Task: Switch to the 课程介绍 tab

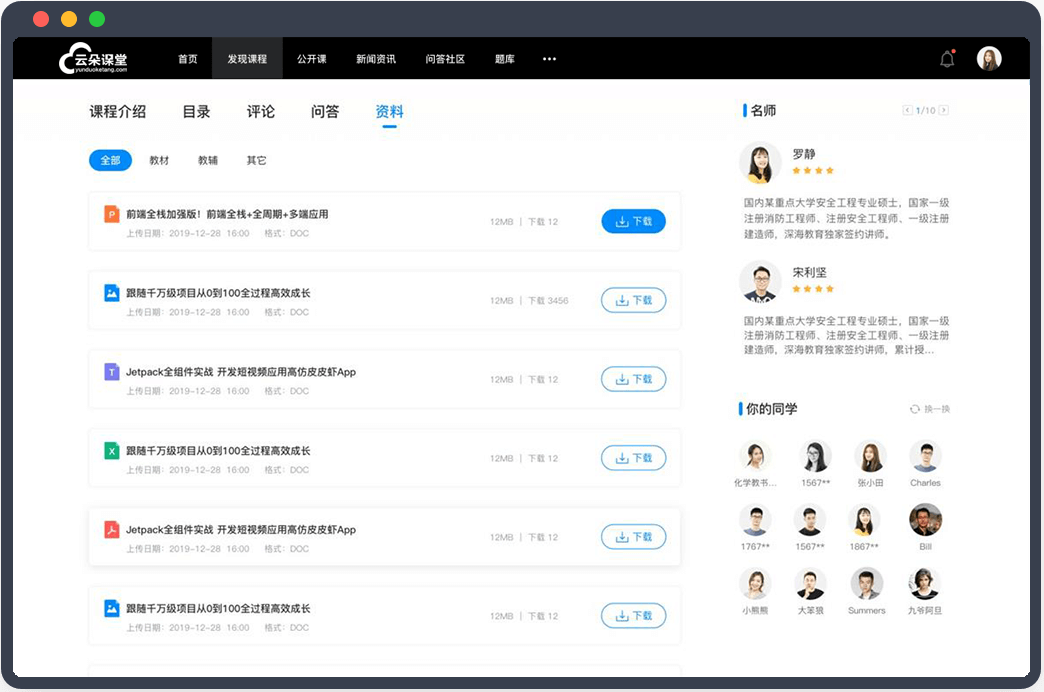Action: 118,111
